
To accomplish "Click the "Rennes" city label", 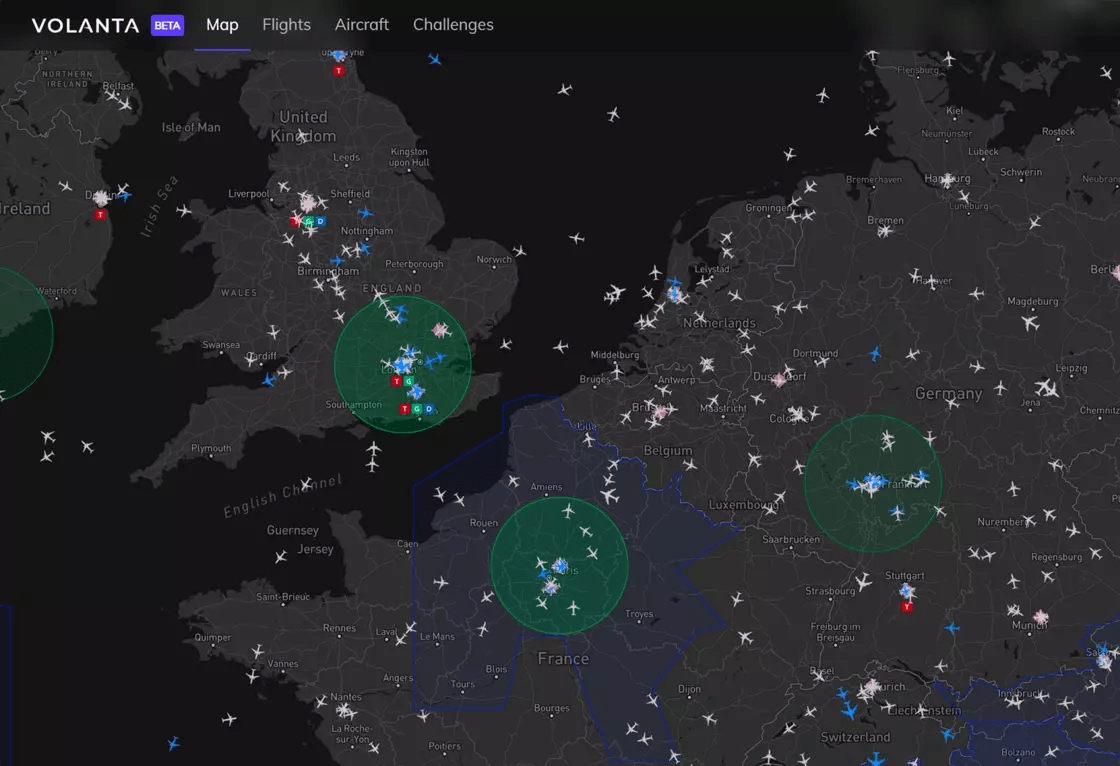I will (x=339, y=628).
